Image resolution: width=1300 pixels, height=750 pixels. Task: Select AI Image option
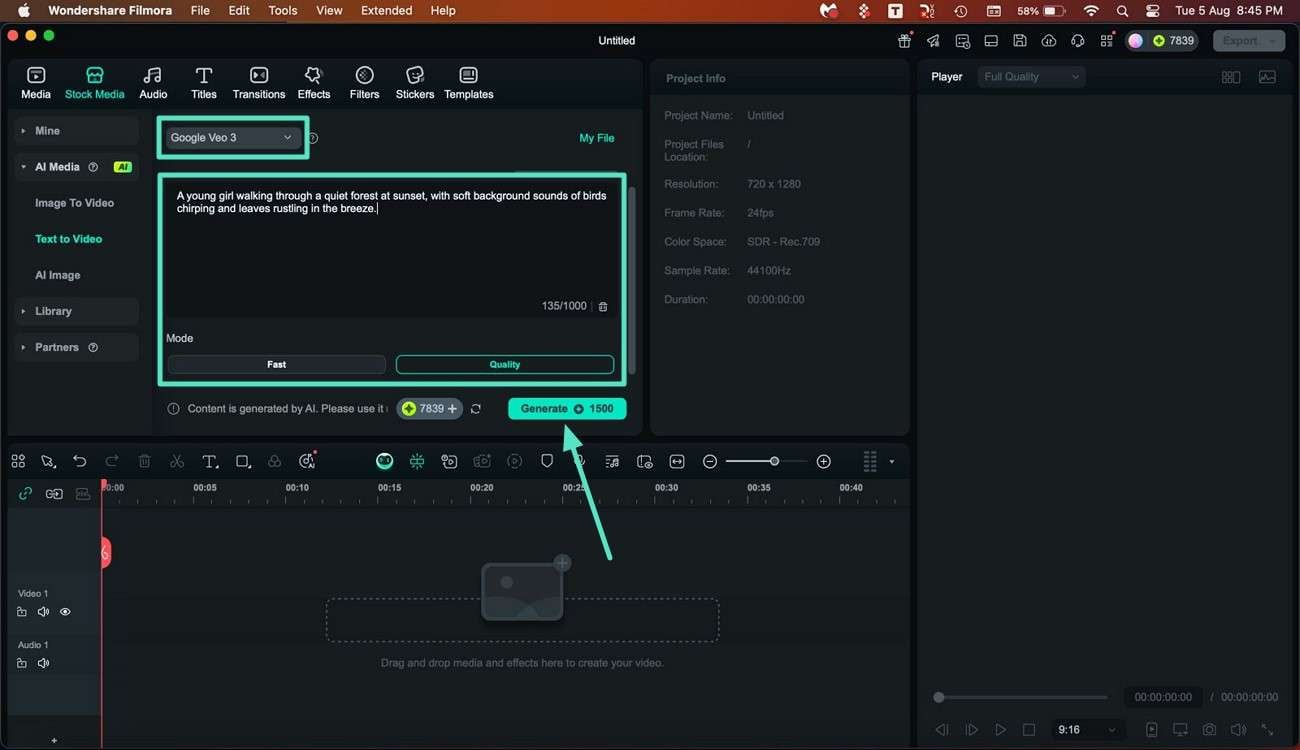(x=57, y=275)
